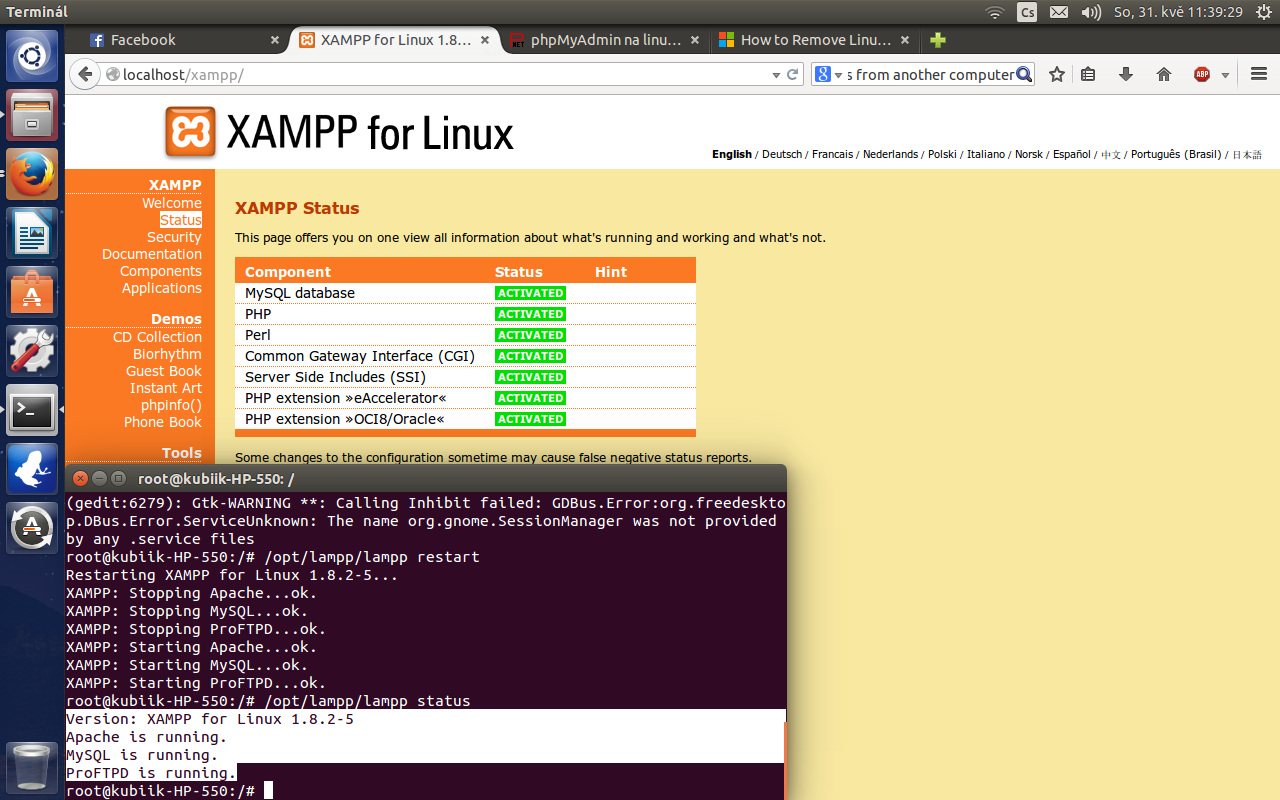Open the Files manager in the launcher
This screenshot has width=1280, height=800.
pyautogui.click(x=33, y=115)
